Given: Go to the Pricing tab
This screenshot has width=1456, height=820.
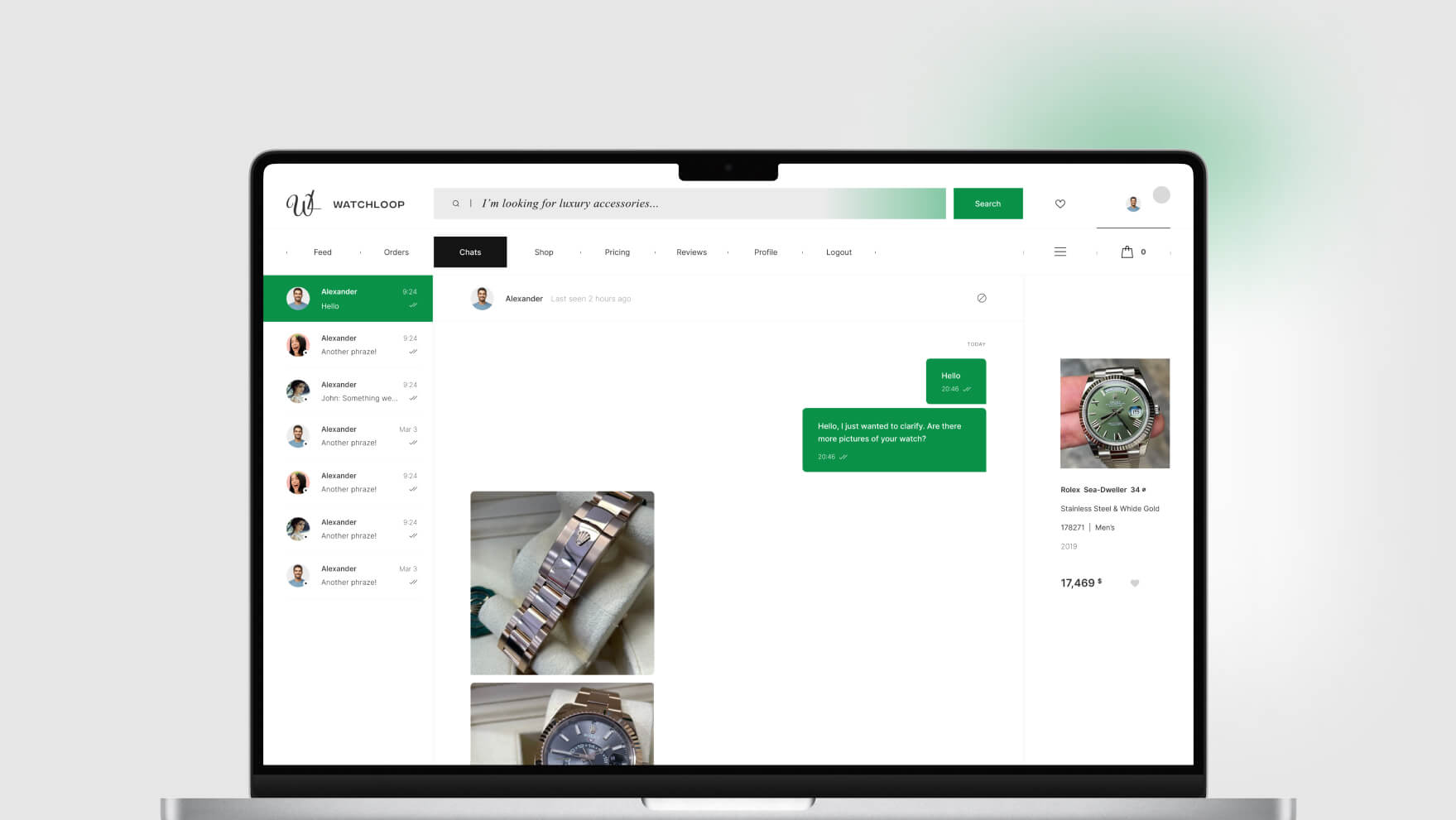Looking at the screenshot, I should pyautogui.click(x=617, y=252).
